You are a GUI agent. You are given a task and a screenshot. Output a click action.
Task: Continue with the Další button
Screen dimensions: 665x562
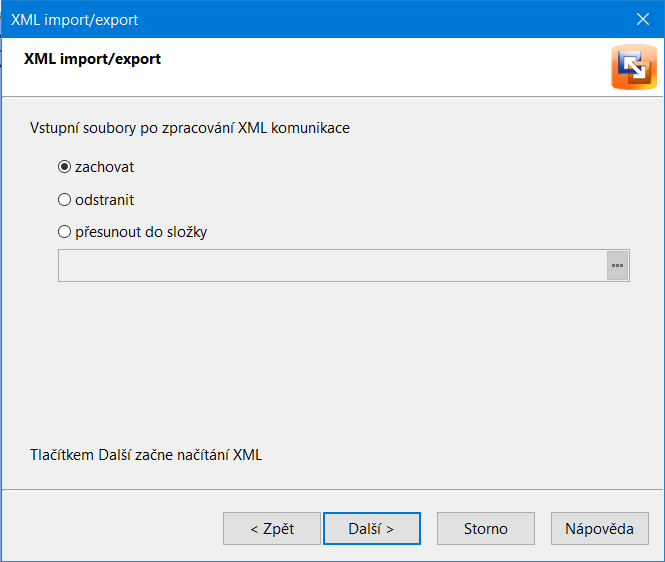pyautogui.click(x=372, y=528)
